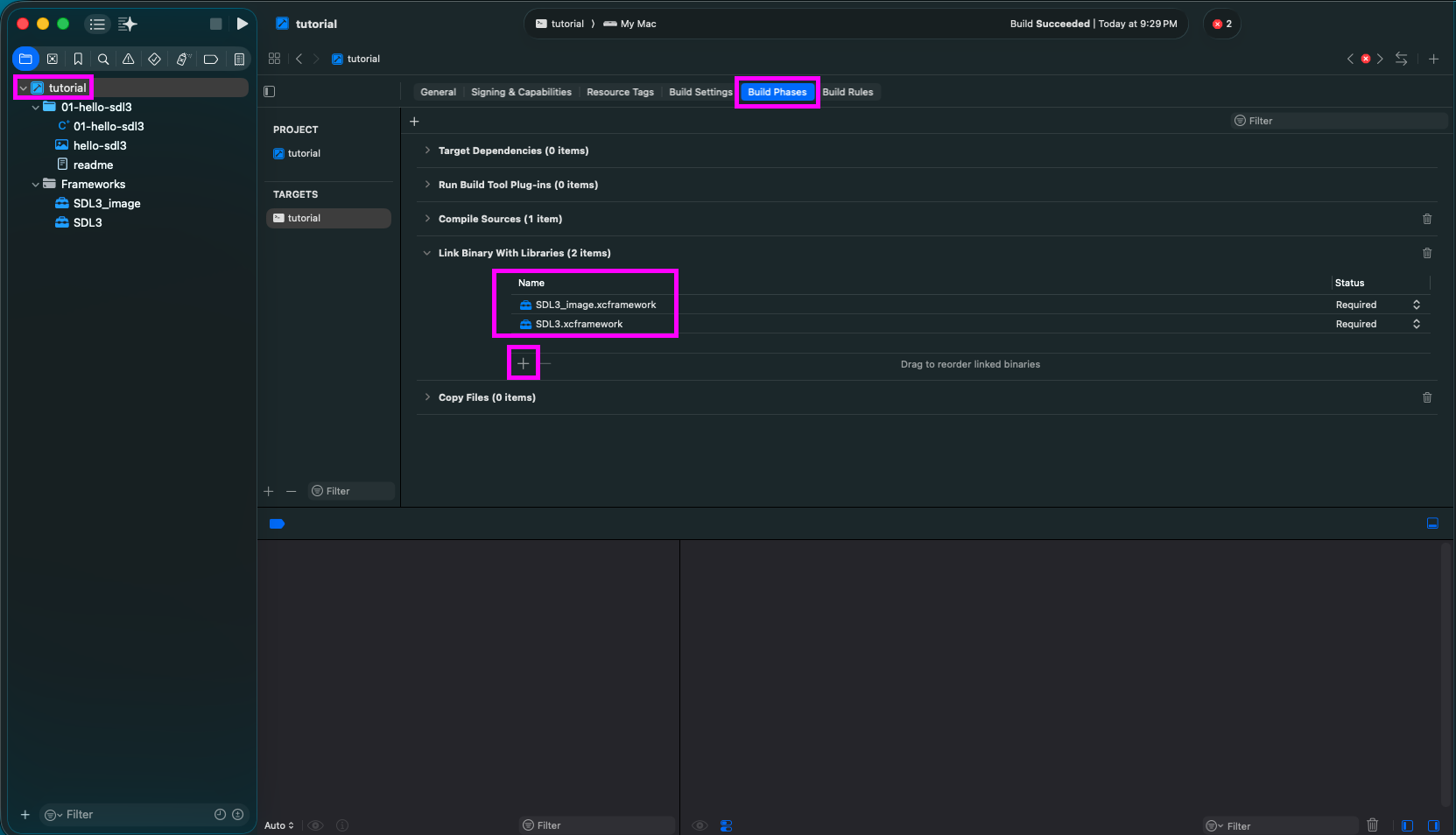Open the Auto variables scope dropdown
1456x835 pixels.
tap(279, 825)
